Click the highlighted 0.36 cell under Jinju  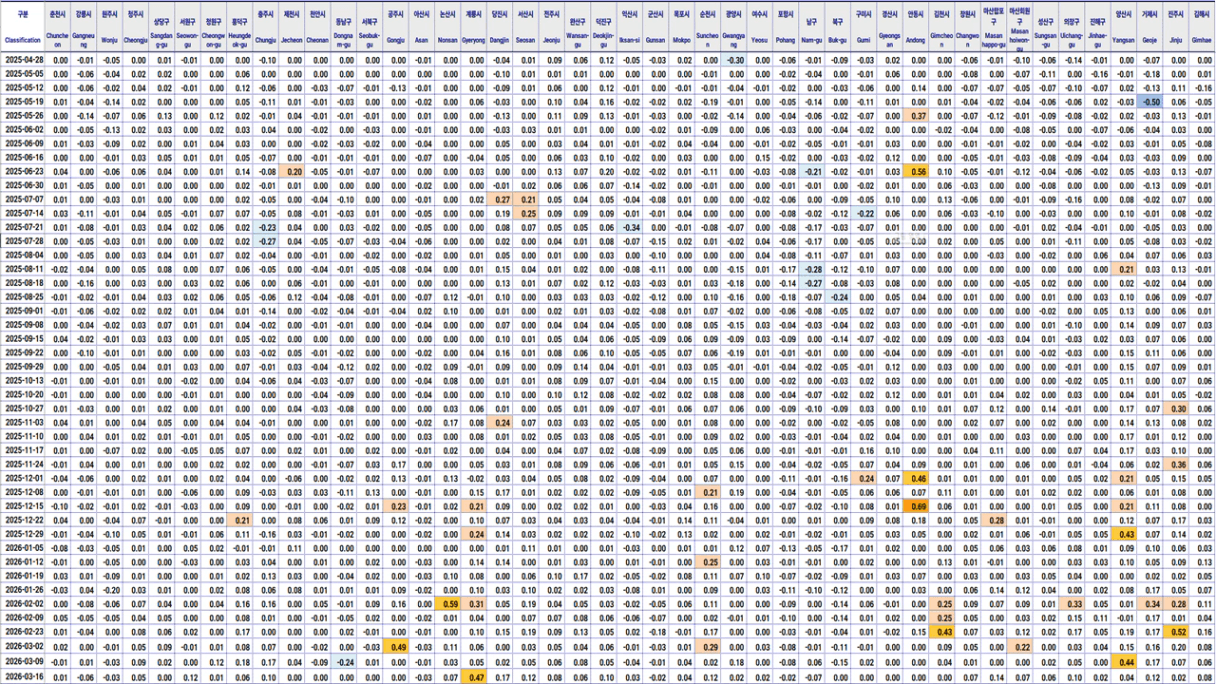click(x=1176, y=464)
